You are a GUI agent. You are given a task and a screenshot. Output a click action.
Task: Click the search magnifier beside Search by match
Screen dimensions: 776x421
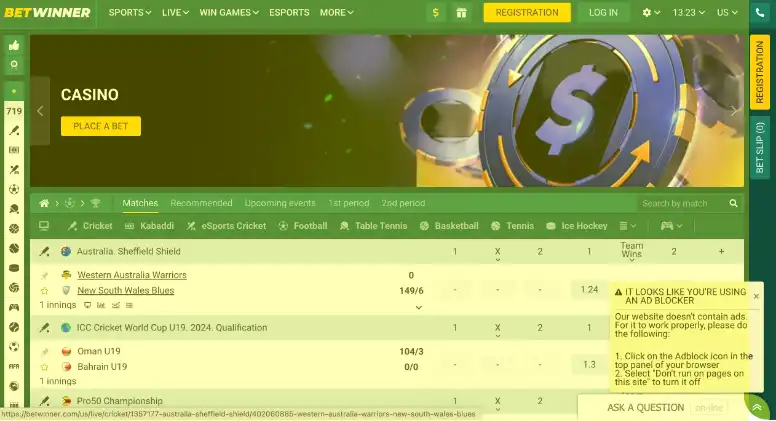pos(733,203)
